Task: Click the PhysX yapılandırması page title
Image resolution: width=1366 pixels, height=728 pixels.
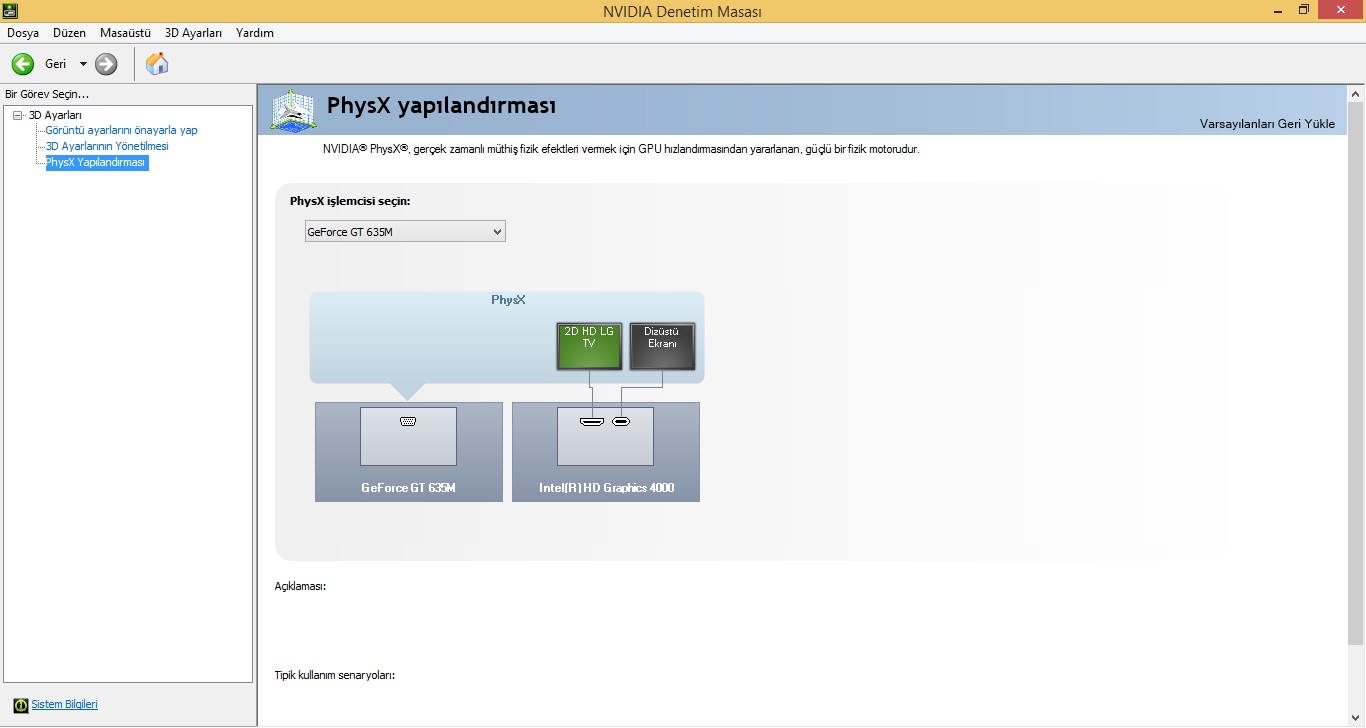Action: click(441, 105)
